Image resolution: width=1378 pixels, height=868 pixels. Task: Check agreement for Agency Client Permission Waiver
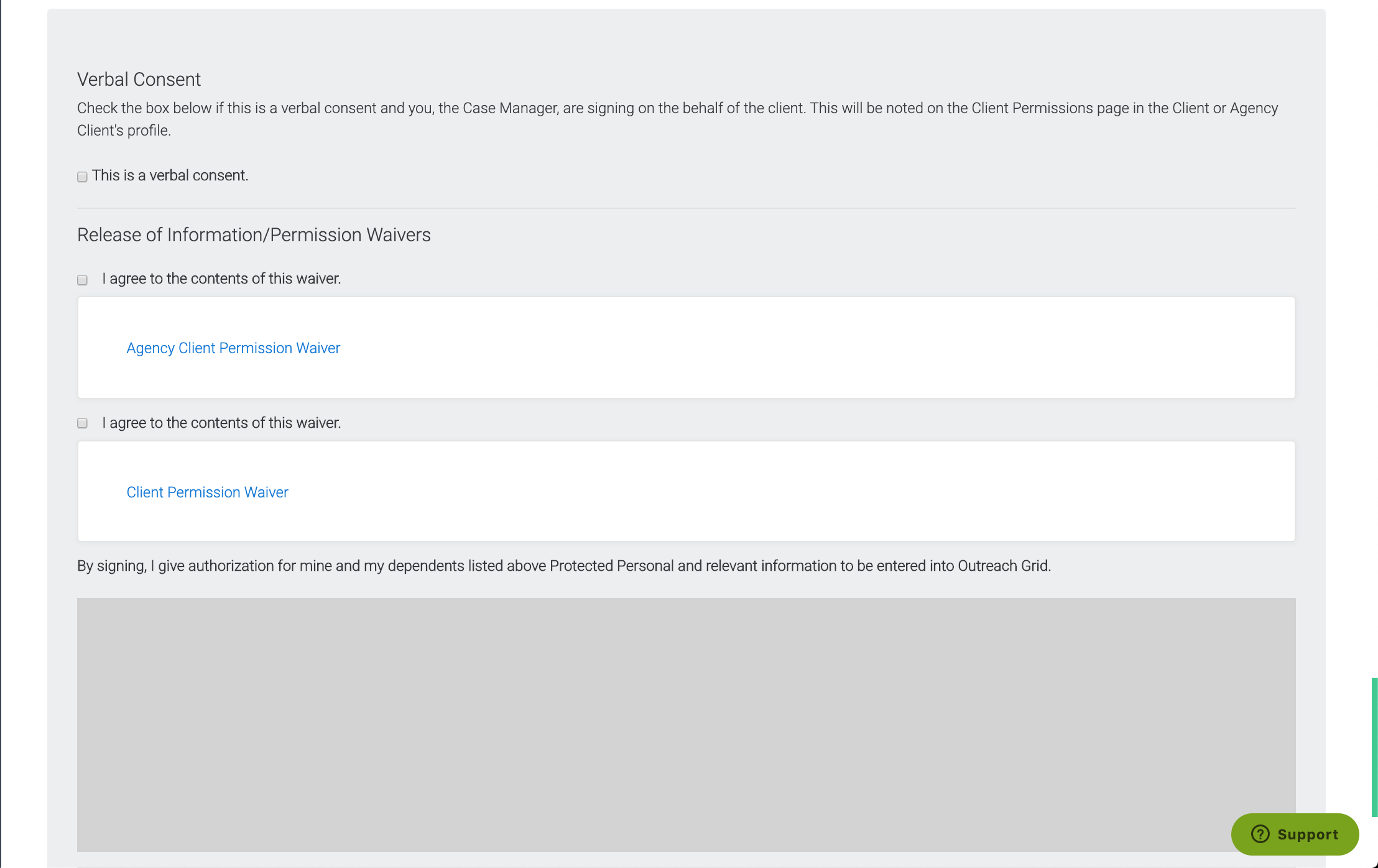point(82,280)
